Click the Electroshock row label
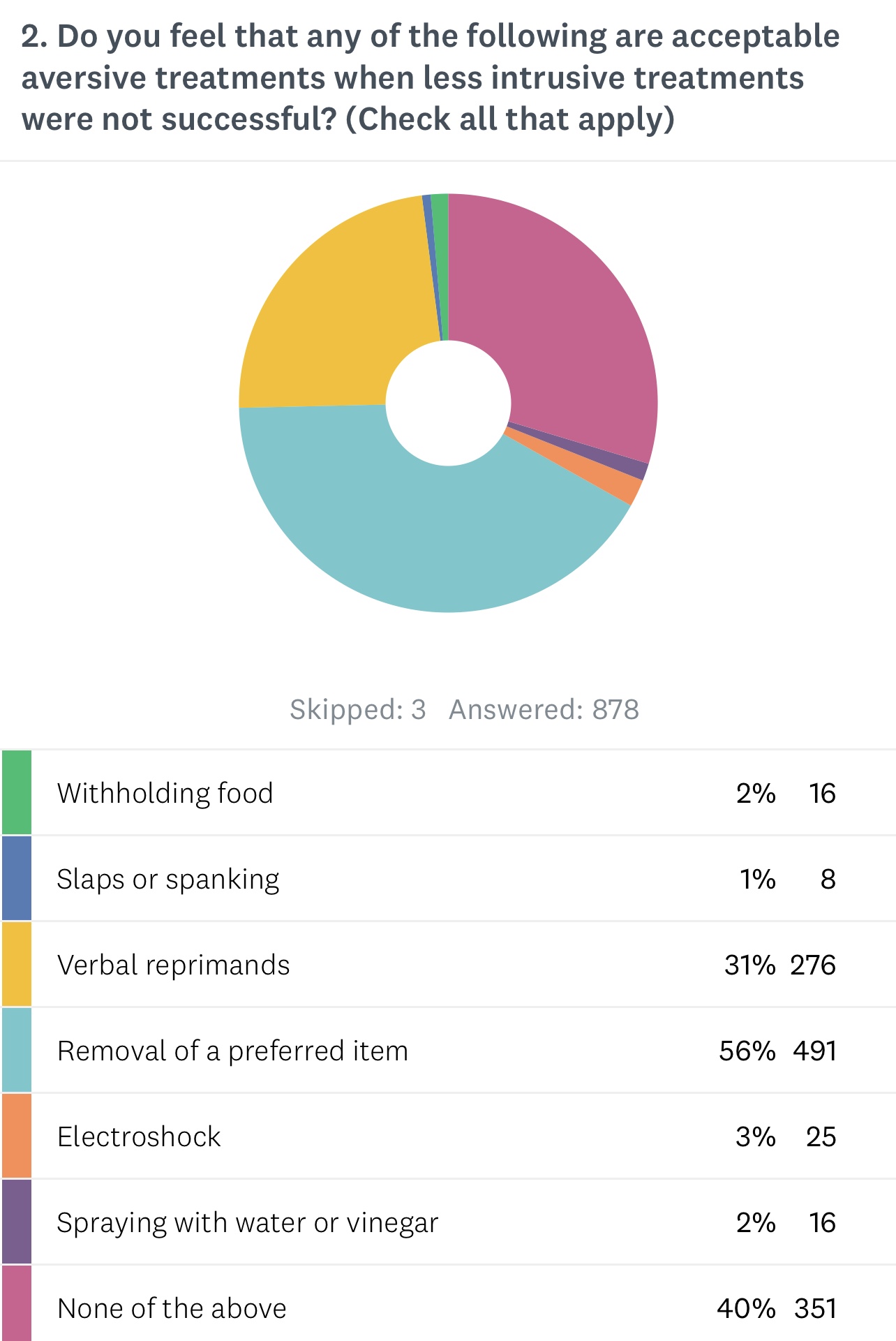 (139, 1136)
